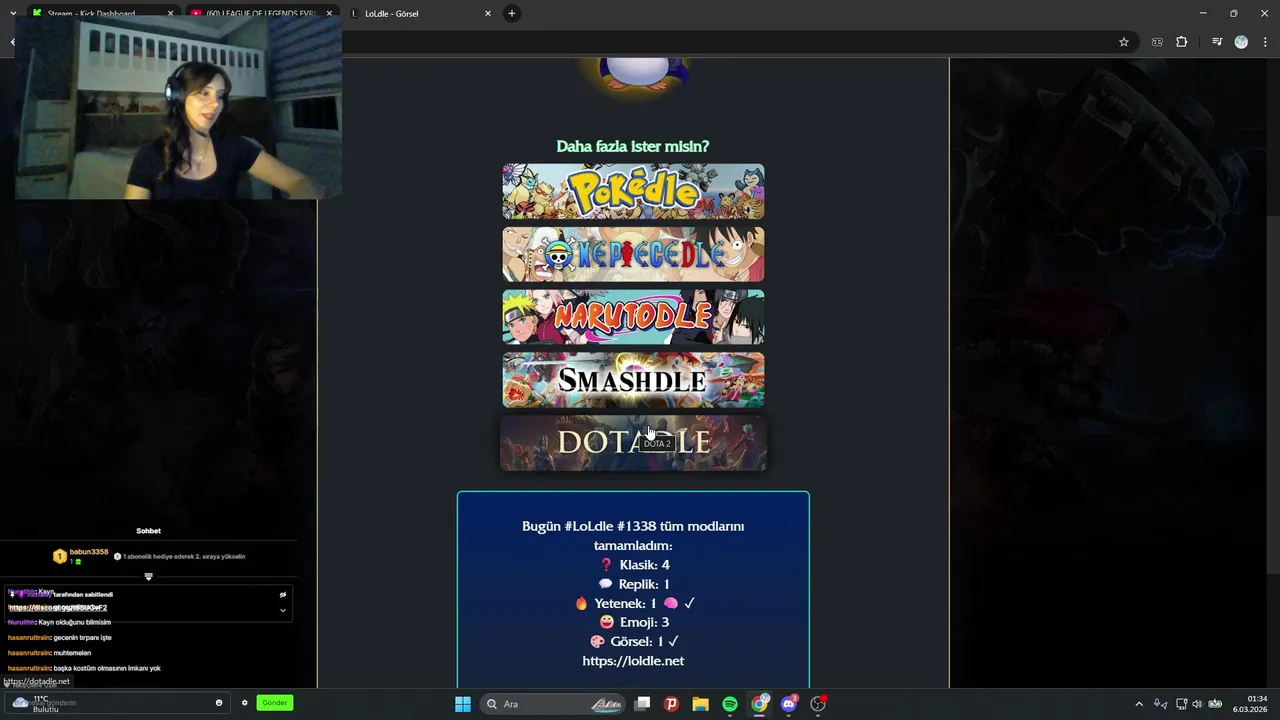Open chat settings gear icon
The image size is (1280, 720).
[x=244, y=703]
